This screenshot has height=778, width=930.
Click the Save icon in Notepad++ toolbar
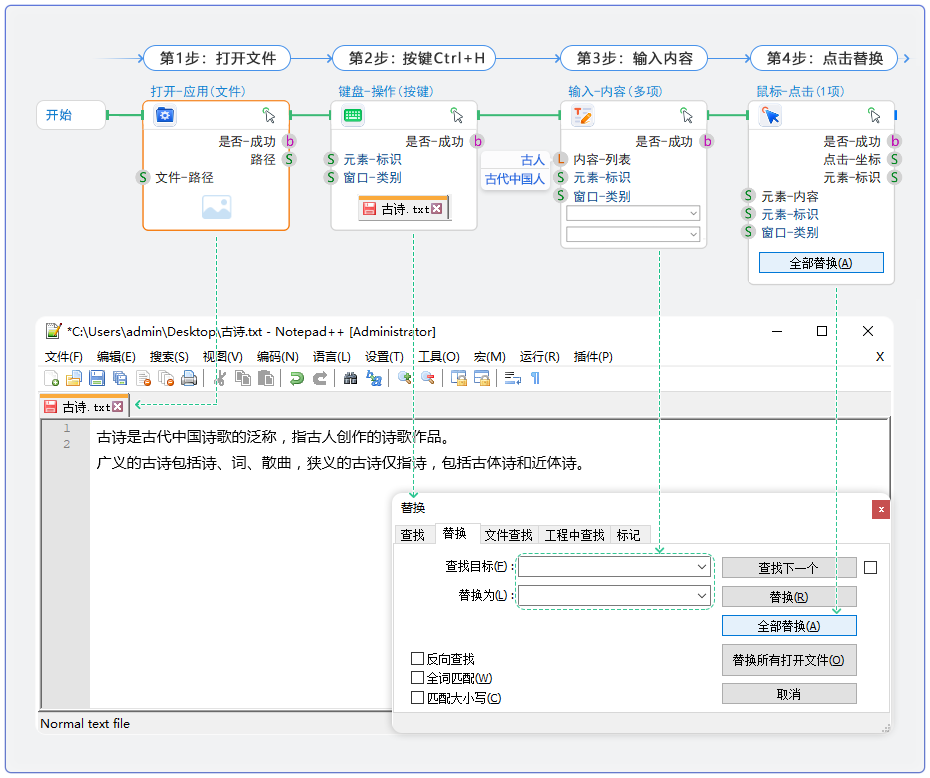97,378
